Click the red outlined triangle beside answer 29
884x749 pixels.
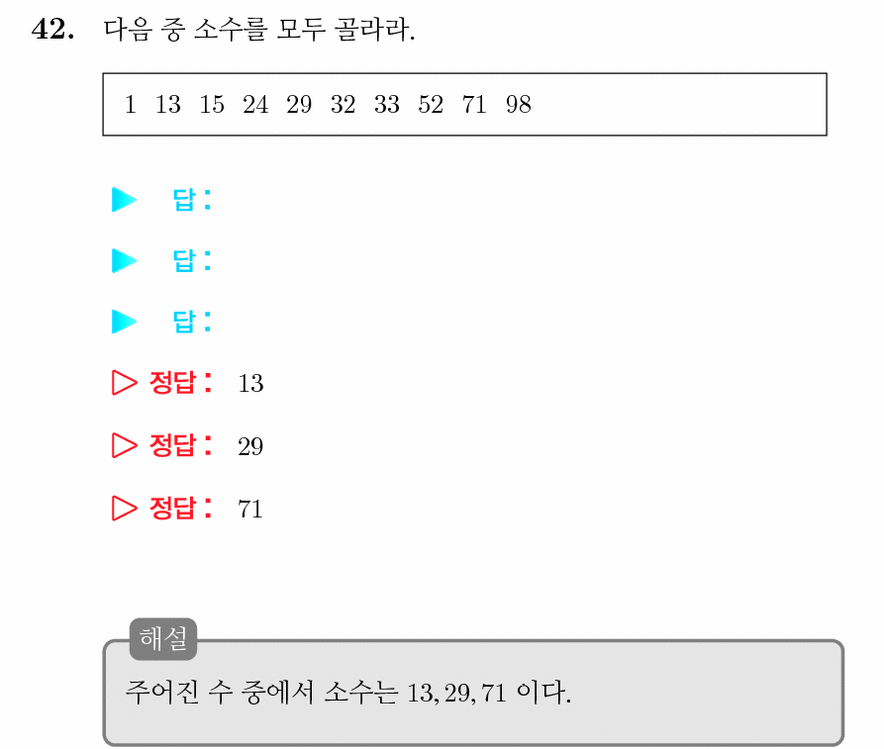124,445
